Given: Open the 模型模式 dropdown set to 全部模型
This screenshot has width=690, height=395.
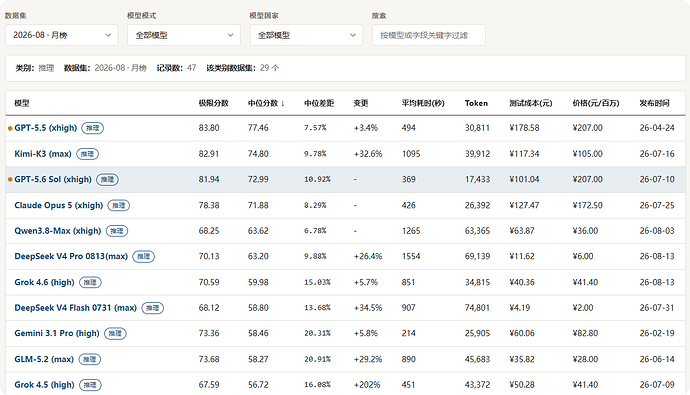Looking at the screenshot, I should 184,35.
